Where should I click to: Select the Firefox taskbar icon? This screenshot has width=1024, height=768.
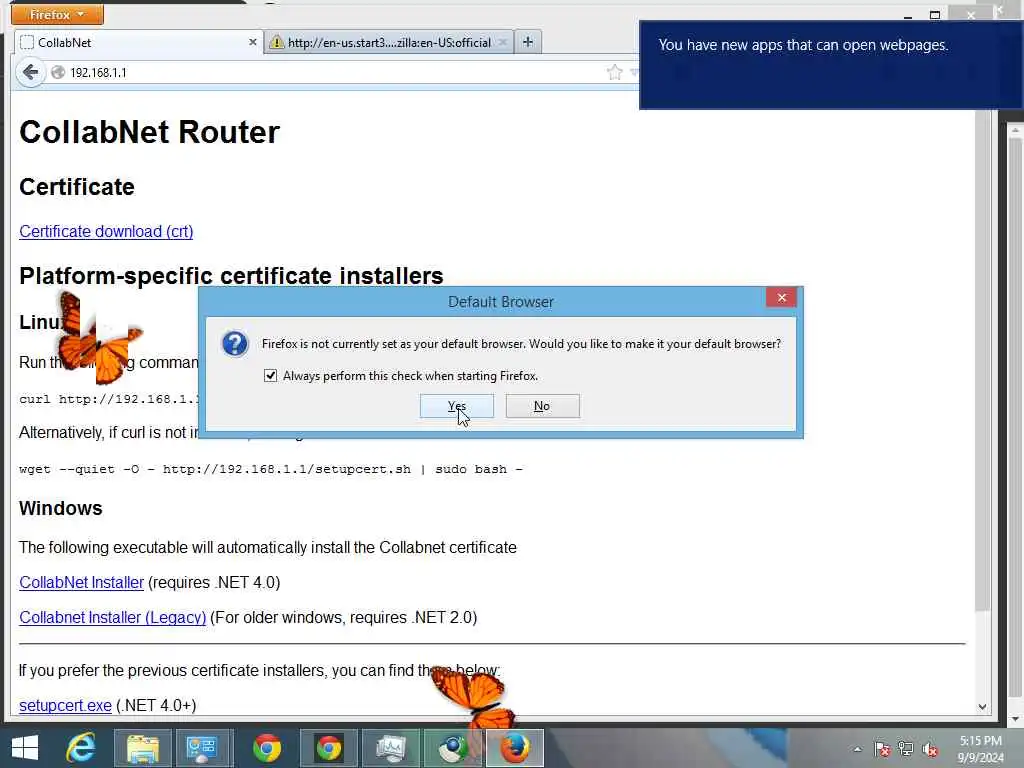pyautogui.click(x=515, y=748)
